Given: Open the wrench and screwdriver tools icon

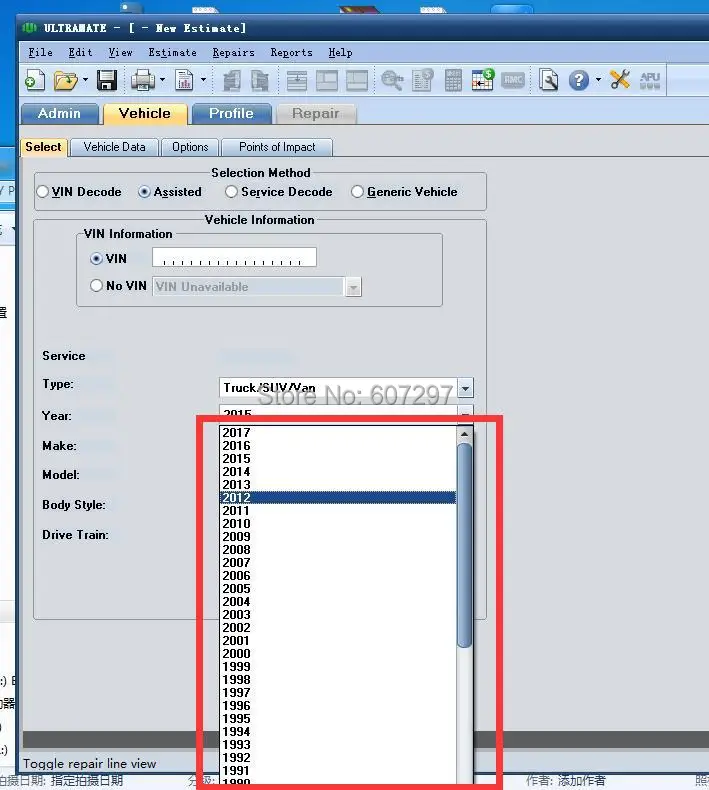Looking at the screenshot, I should [x=620, y=80].
